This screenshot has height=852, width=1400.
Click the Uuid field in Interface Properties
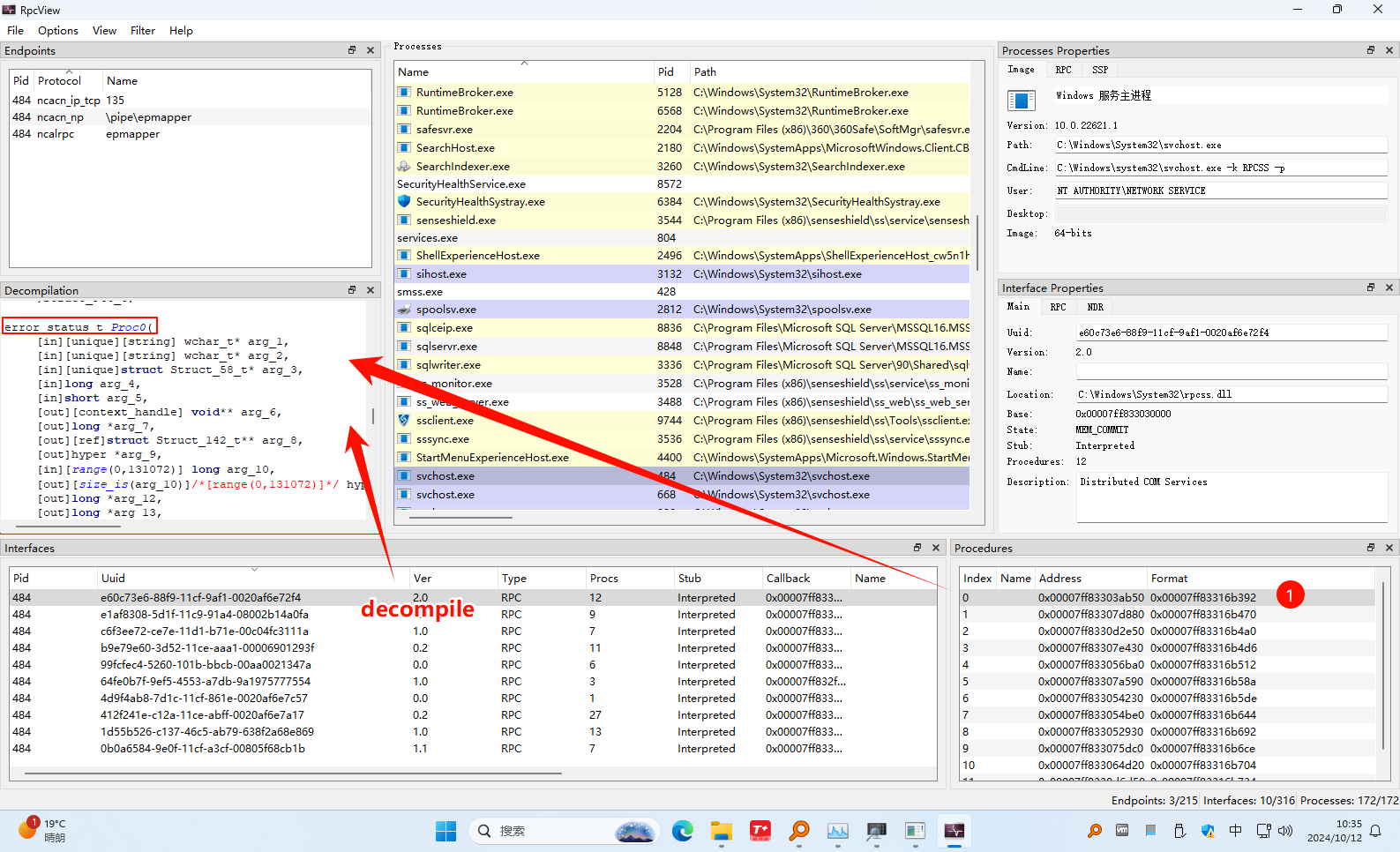(1231, 333)
